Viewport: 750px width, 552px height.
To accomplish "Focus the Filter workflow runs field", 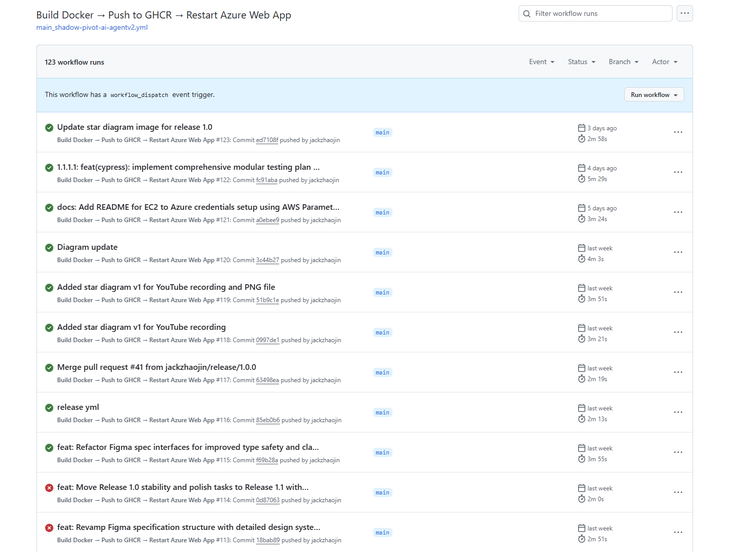I will click(x=595, y=13).
